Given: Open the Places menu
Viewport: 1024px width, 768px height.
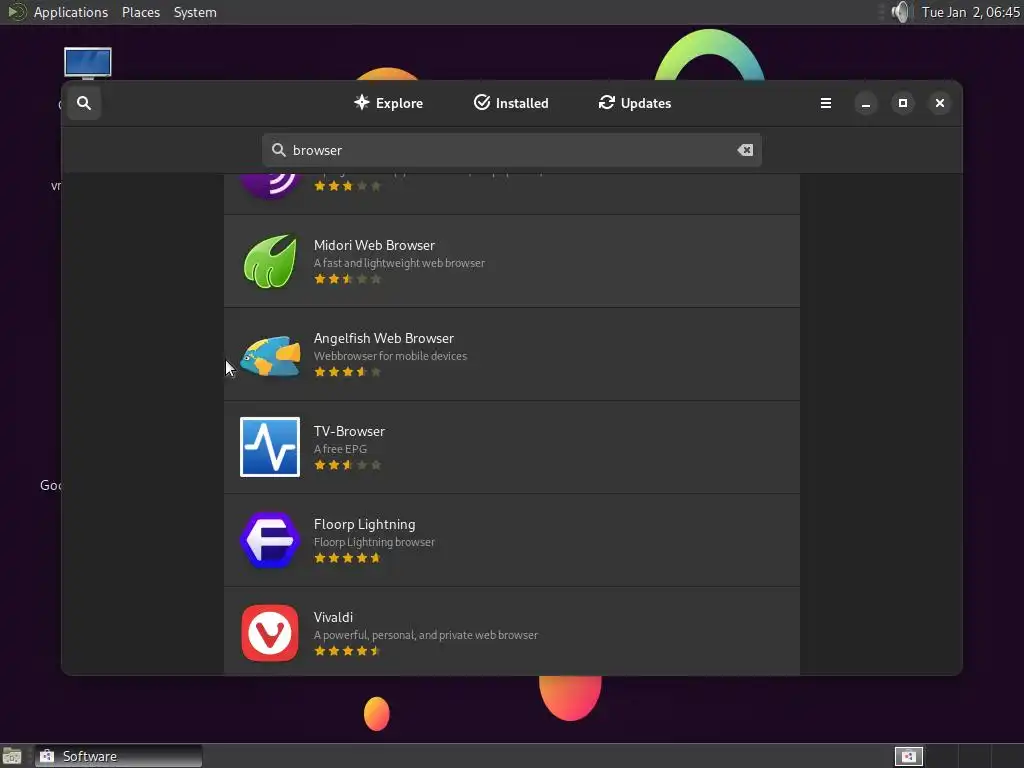Looking at the screenshot, I should pos(140,12).
